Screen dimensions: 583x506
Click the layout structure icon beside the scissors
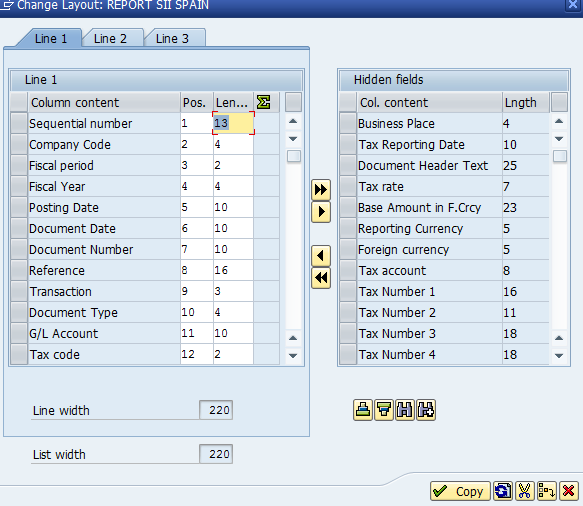(x=547, y=491)
